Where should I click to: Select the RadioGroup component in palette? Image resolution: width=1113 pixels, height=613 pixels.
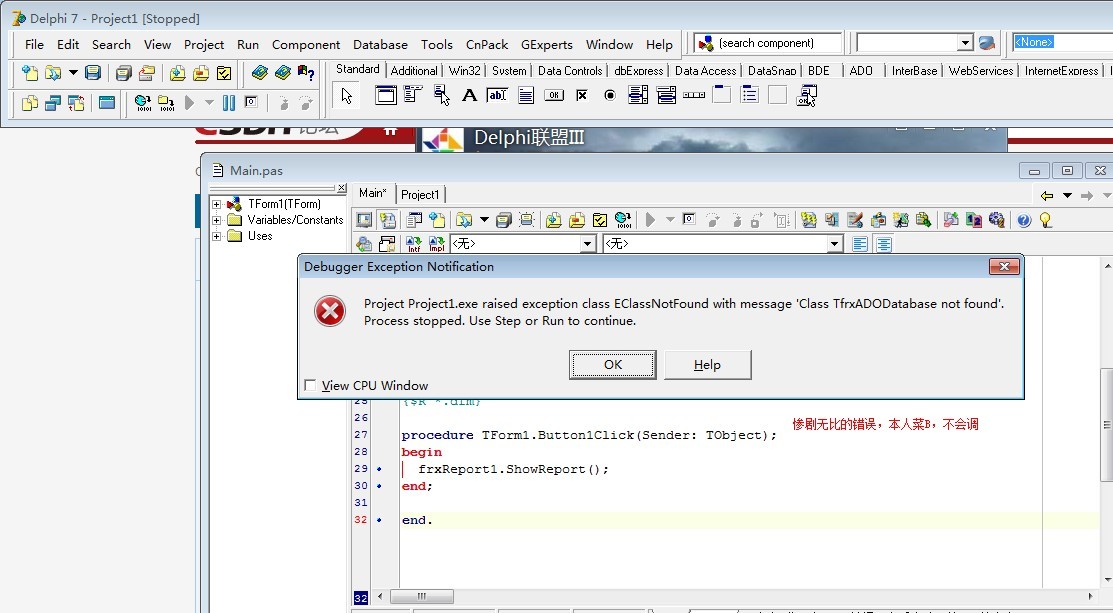point(750,95)
